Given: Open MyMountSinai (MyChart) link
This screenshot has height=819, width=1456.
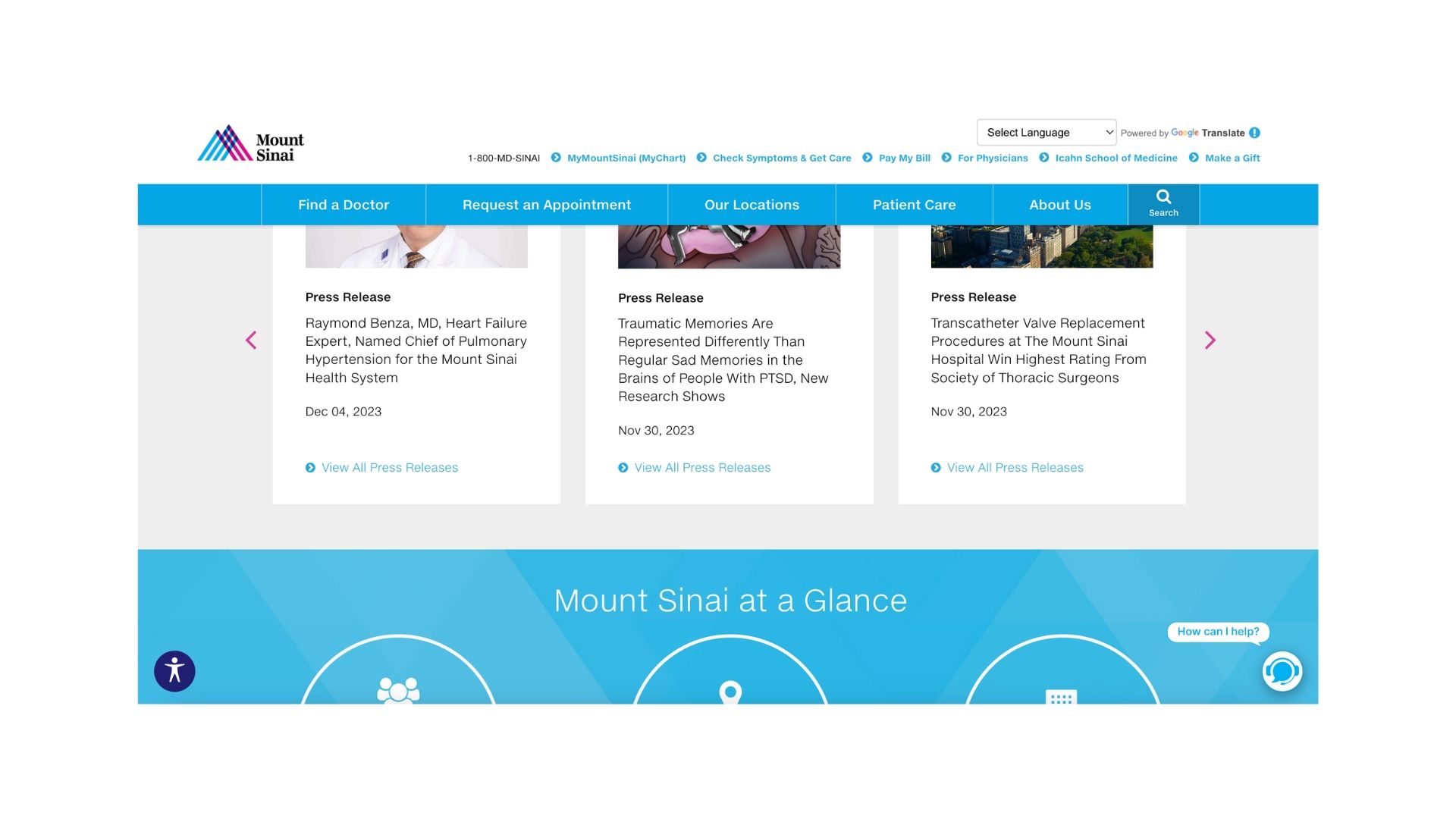Looking at the screenshot, I should tap(626, 158).
